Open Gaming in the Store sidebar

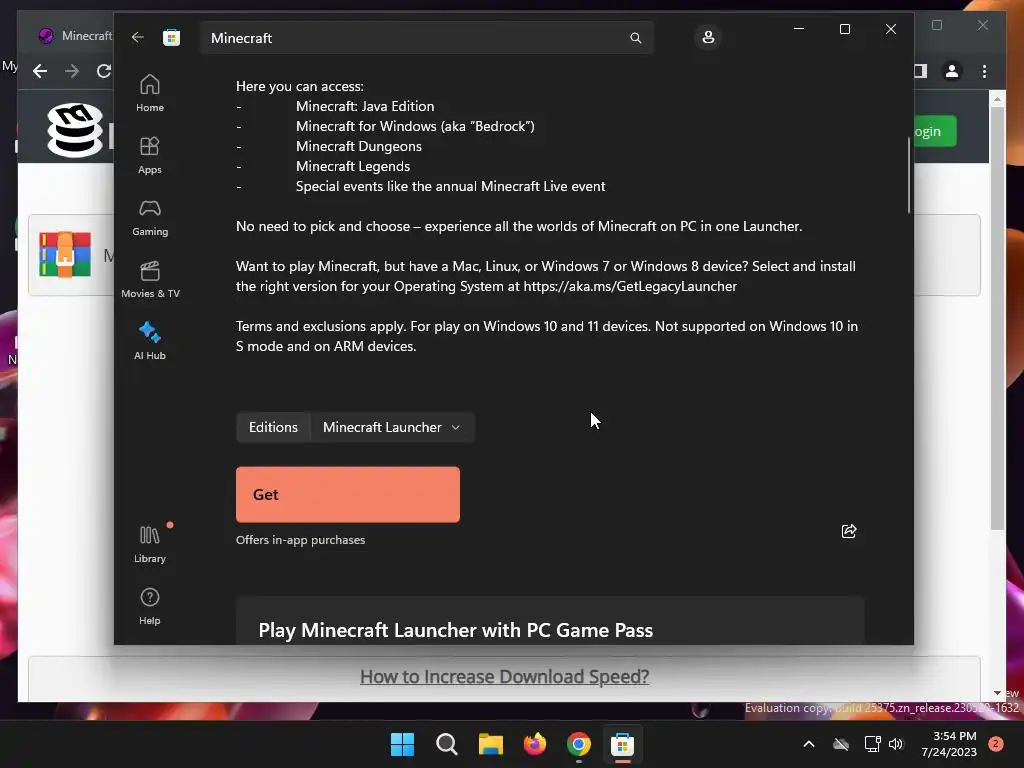pos(150,217)
